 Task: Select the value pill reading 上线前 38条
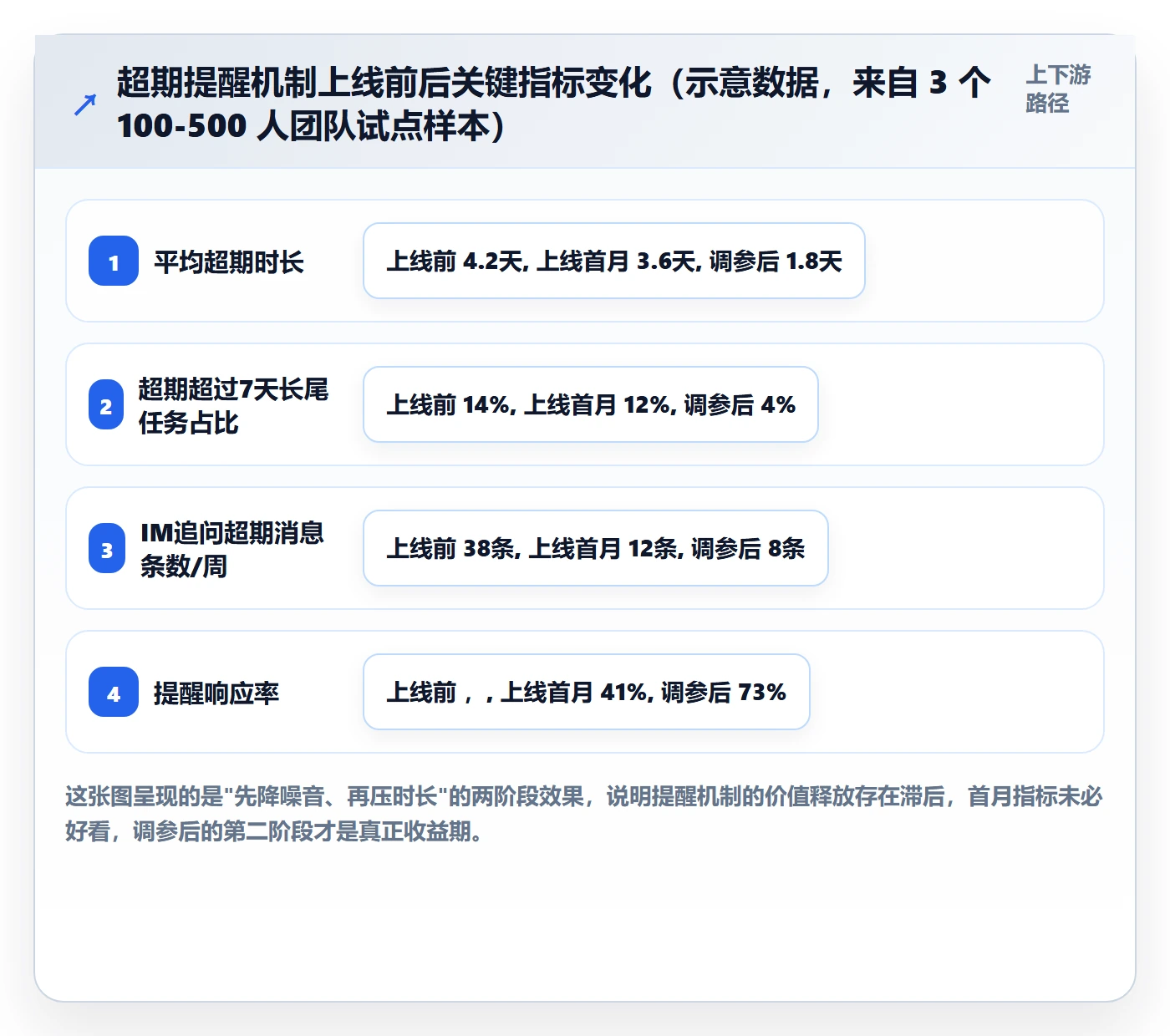point(596,548)
